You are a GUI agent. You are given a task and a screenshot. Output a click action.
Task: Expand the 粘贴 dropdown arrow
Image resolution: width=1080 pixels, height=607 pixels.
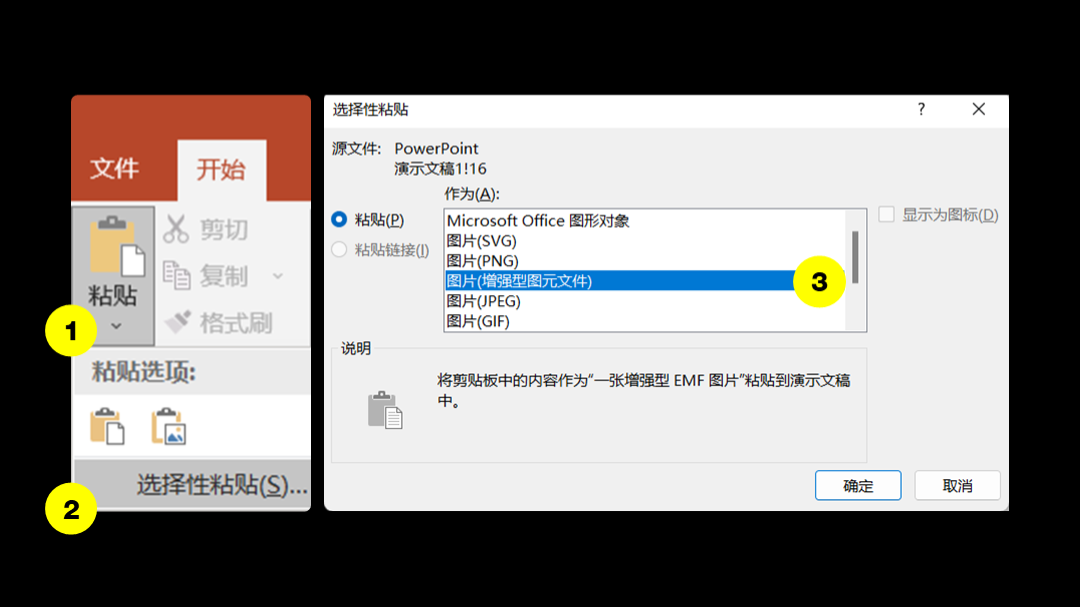pos(116,326)
